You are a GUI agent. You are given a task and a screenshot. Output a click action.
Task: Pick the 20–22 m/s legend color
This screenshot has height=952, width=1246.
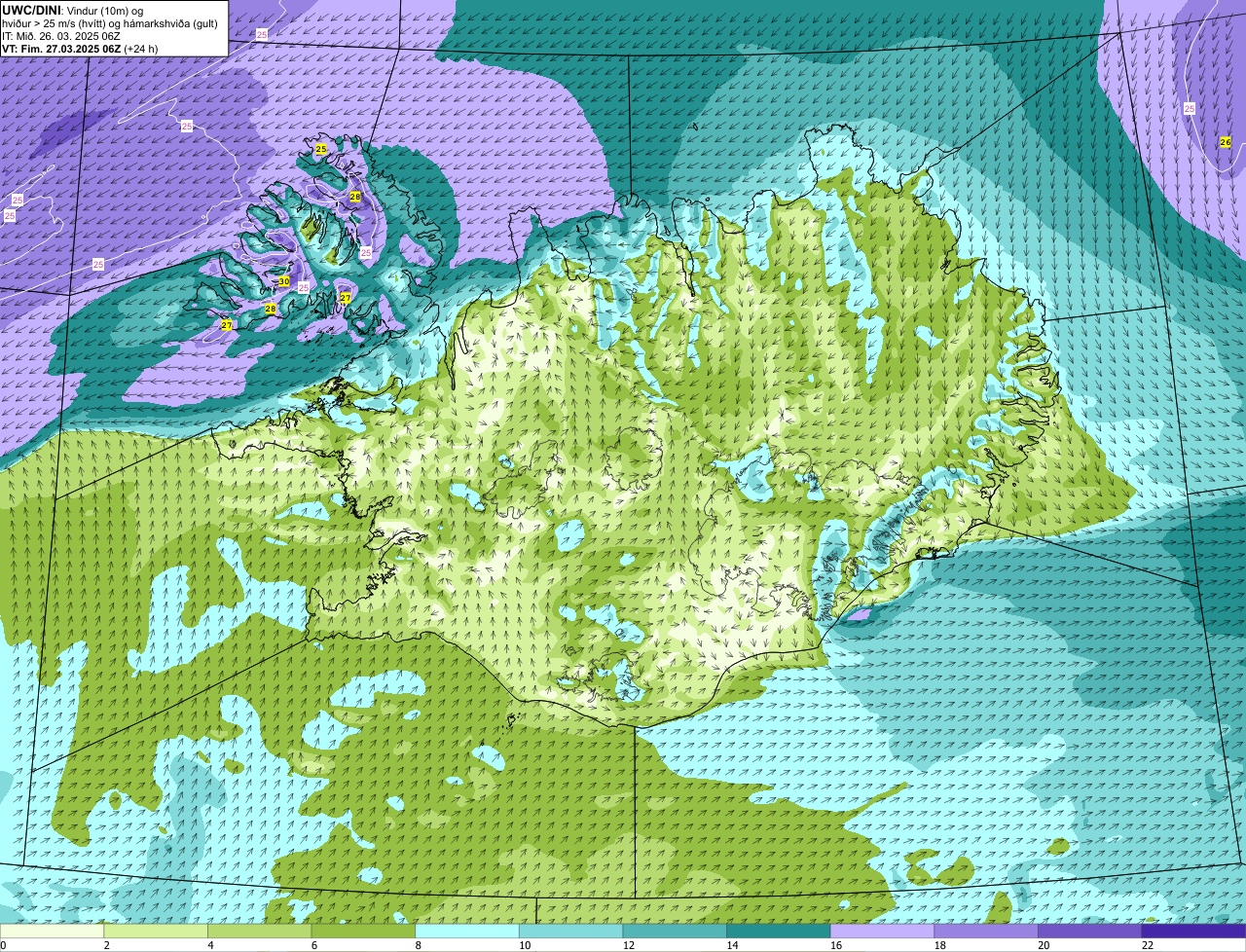(x=1090, y=931)
